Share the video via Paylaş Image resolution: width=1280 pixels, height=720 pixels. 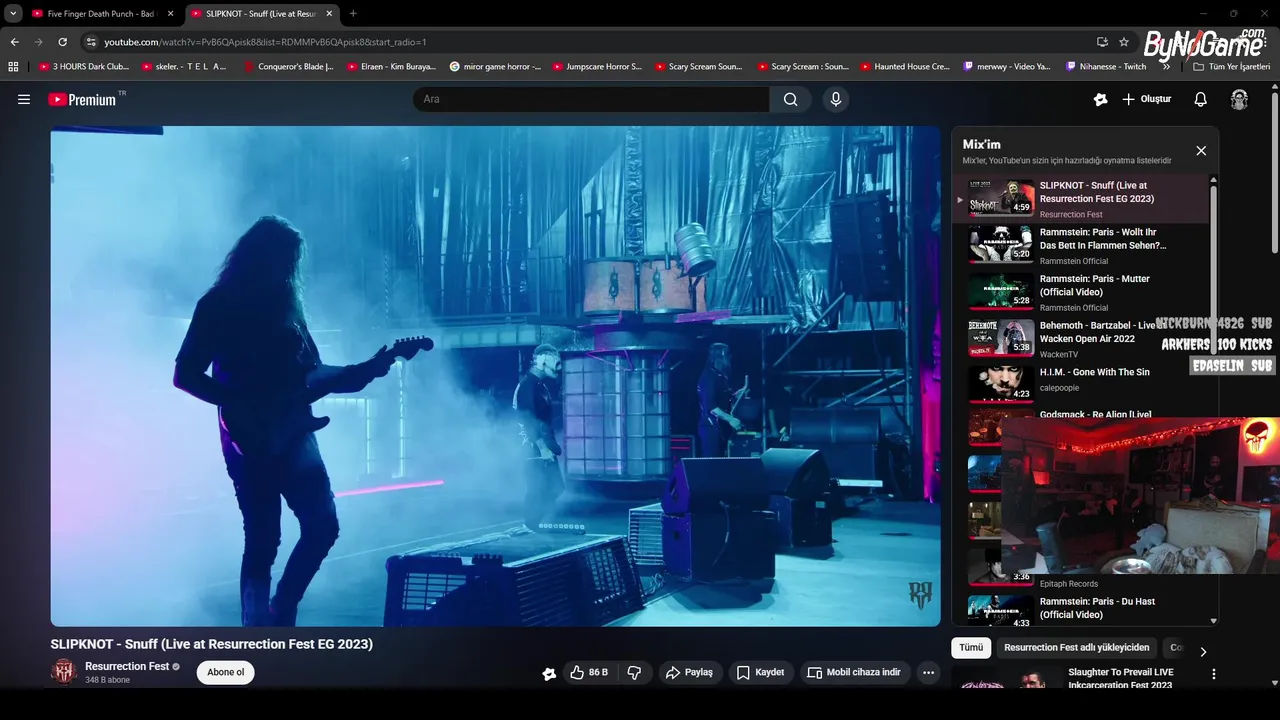pos(690,672)
